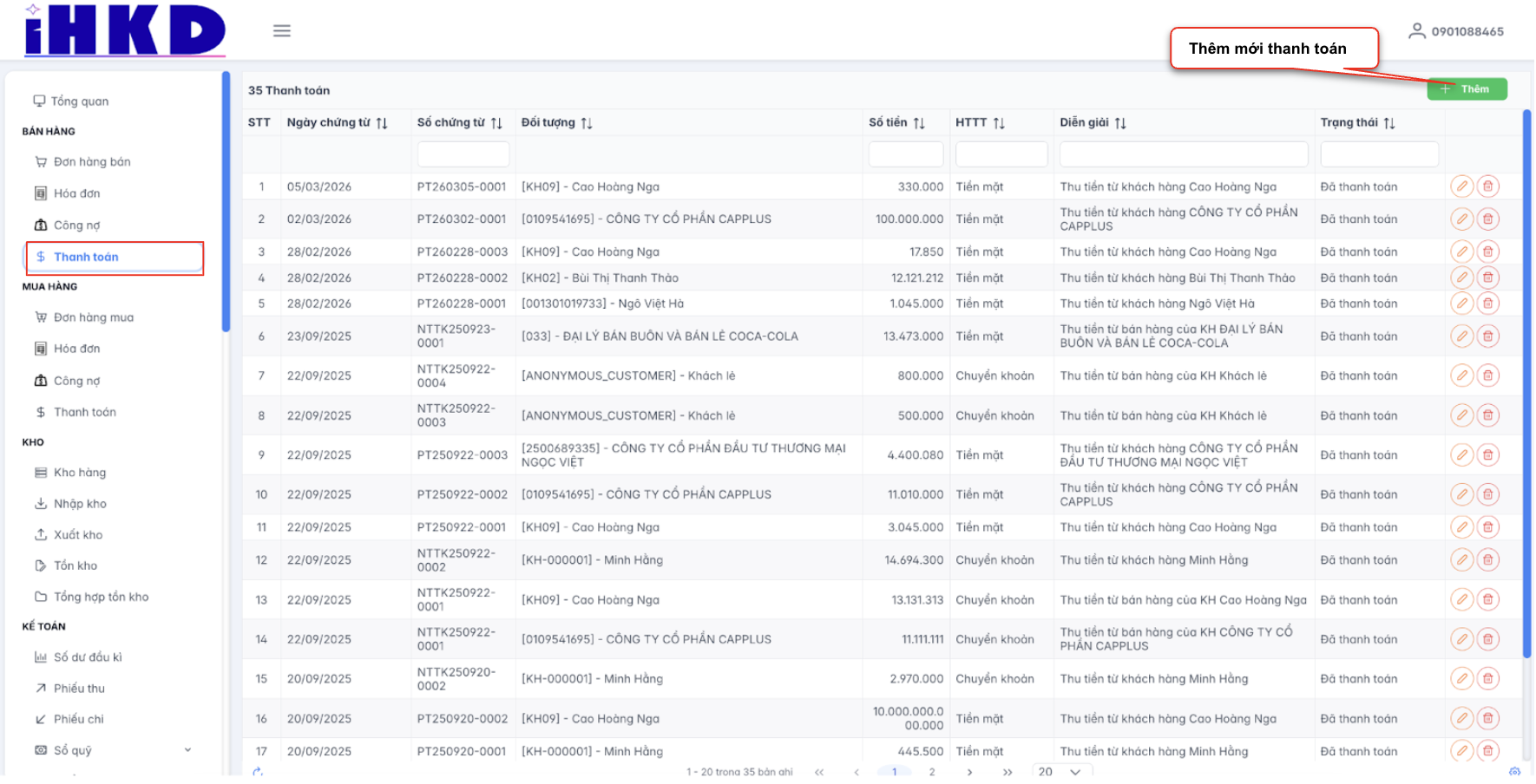Image resolution: width=1536 pixels, height=784 pixels.
Task: Click the user account icon for 0901088465
Action: pos(1416,31)
